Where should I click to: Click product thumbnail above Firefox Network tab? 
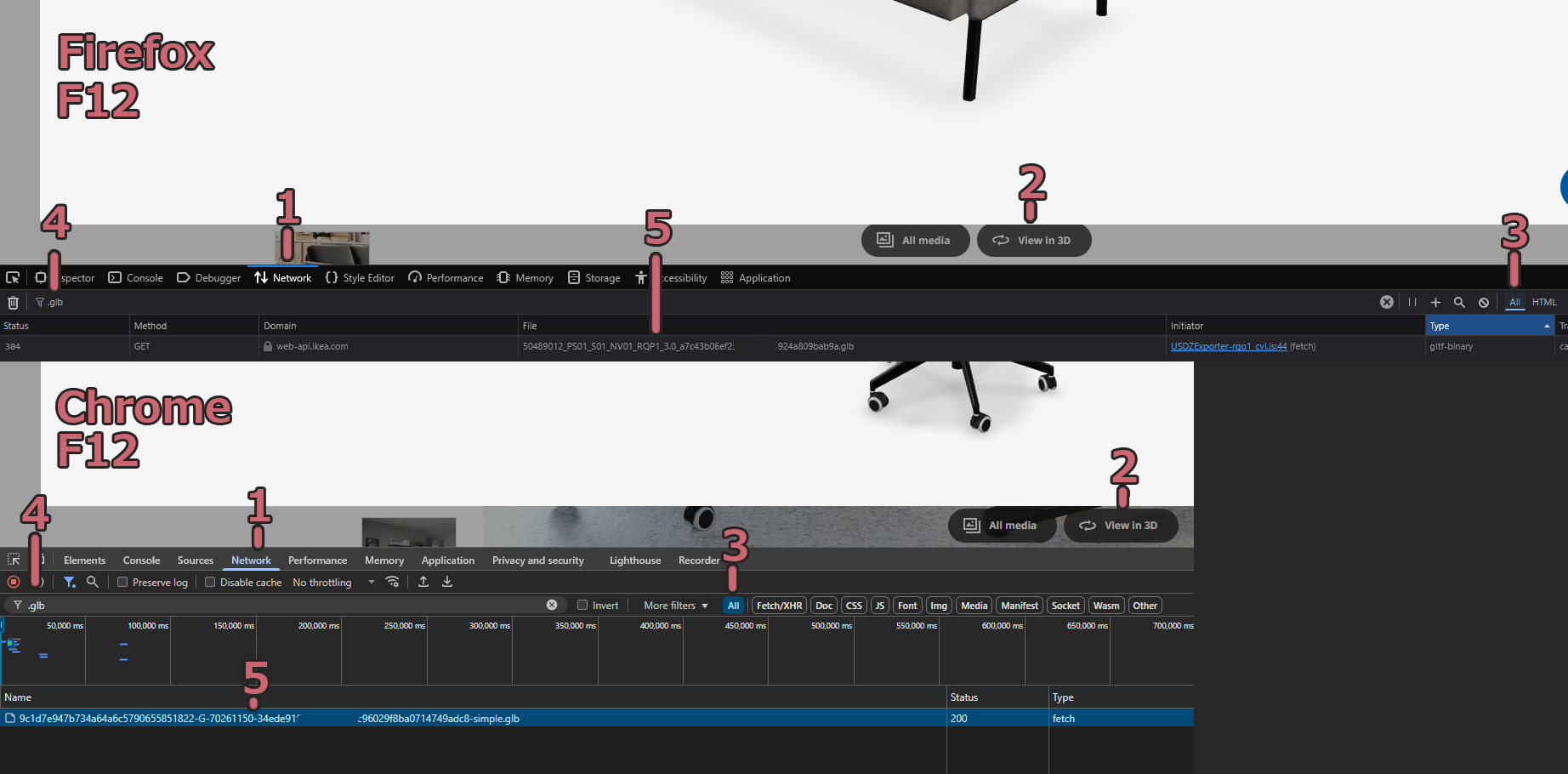[x=322, y=248]
